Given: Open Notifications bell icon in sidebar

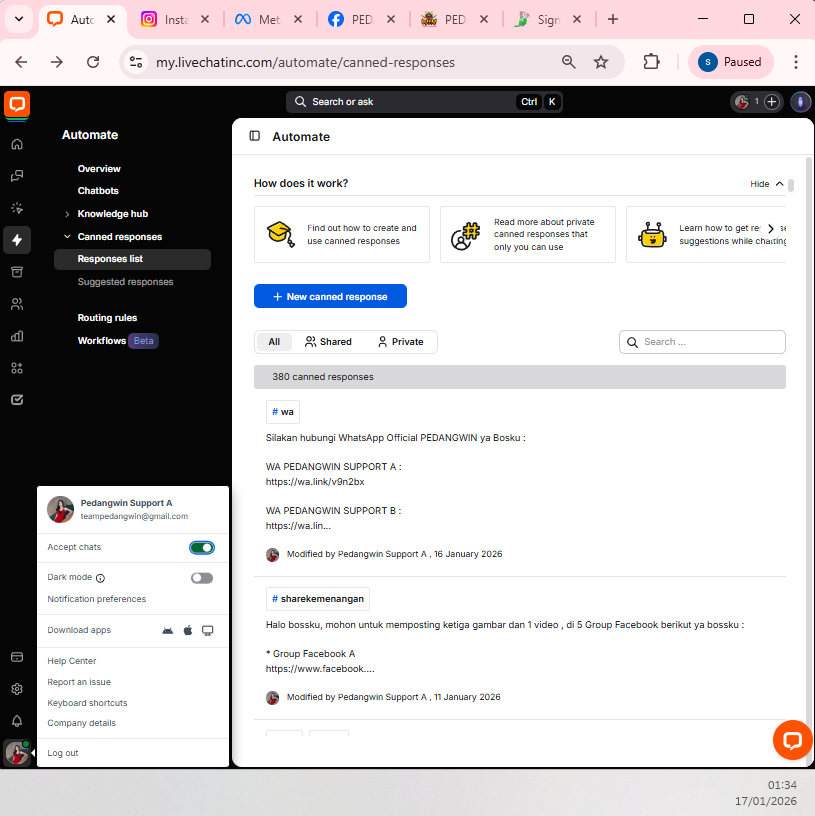Looking at the screenshot, I should 17,721.
